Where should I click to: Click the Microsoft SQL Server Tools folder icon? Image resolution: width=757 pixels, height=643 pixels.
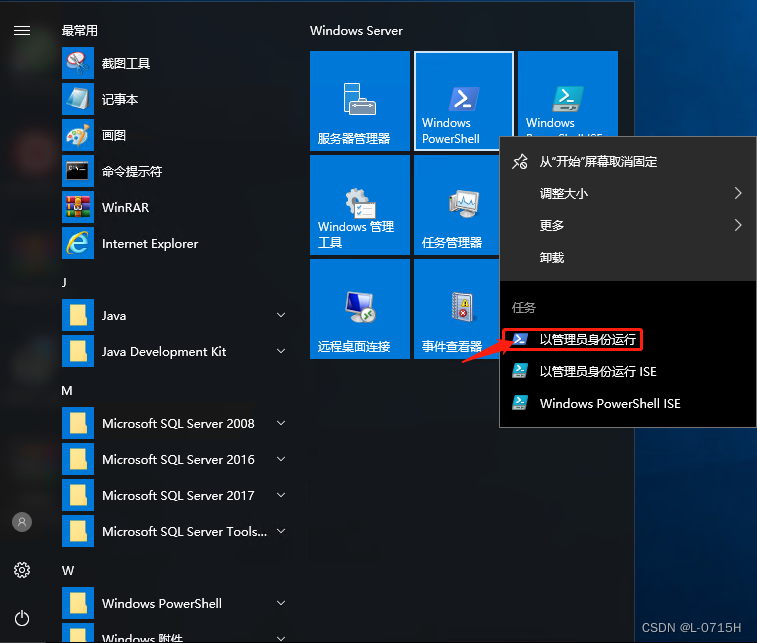pos(78,531)
